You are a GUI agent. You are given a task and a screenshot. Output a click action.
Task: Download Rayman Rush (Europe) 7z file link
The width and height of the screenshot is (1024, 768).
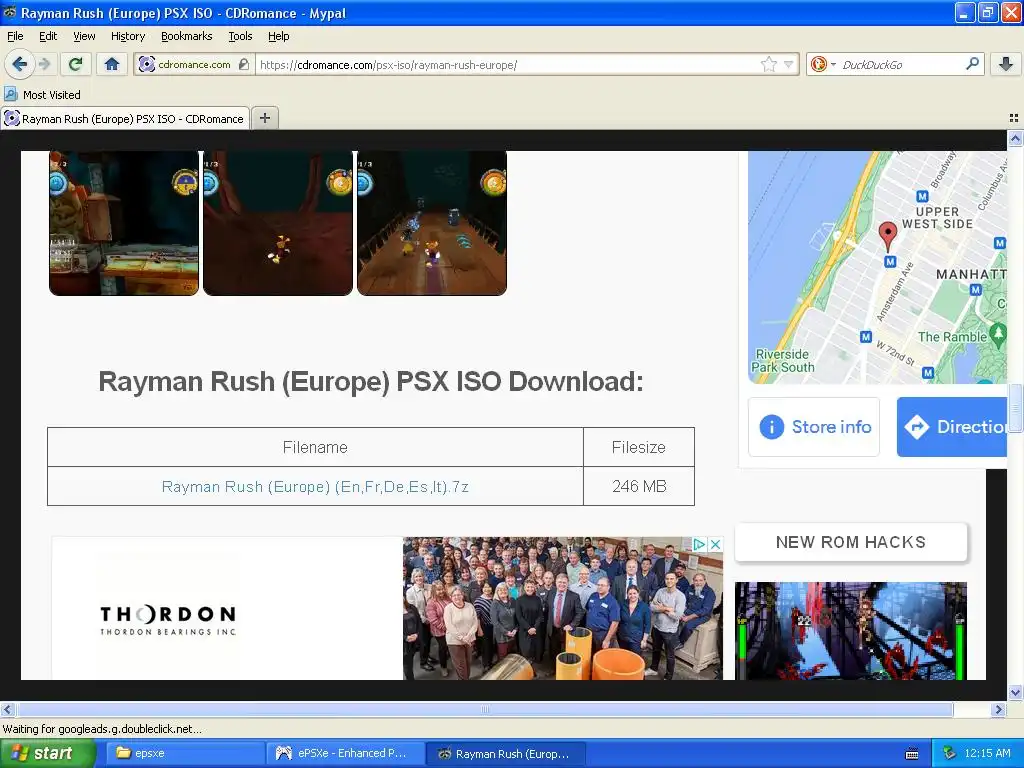315,487
